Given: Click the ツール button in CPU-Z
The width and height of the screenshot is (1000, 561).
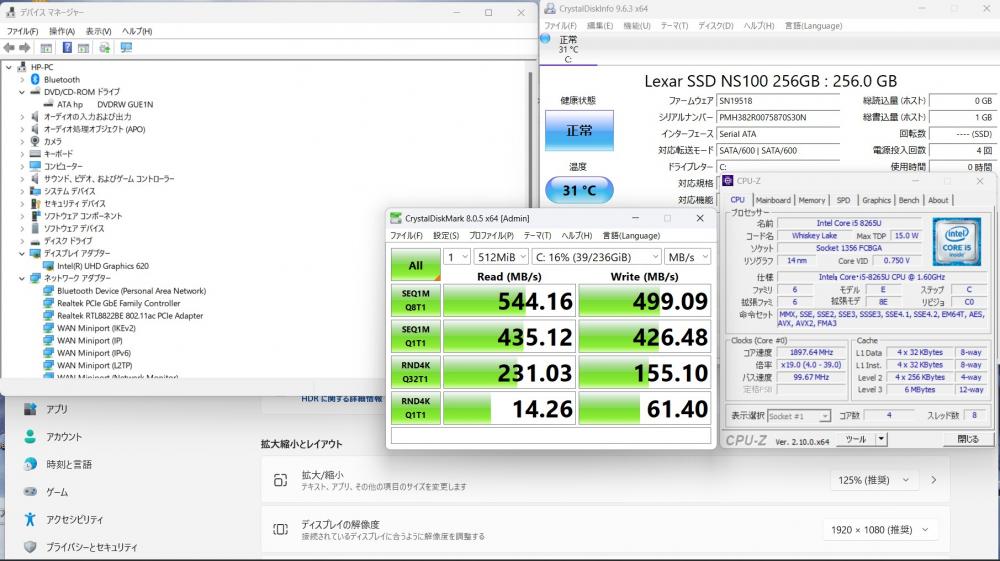Looking at the screenshot, I should 856,439.
